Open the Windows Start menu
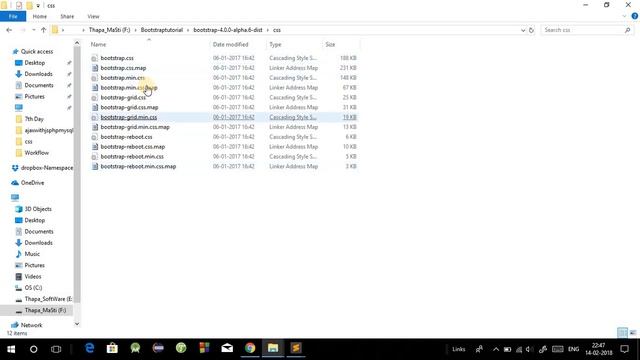640x360 pixels. pos(11,349)
